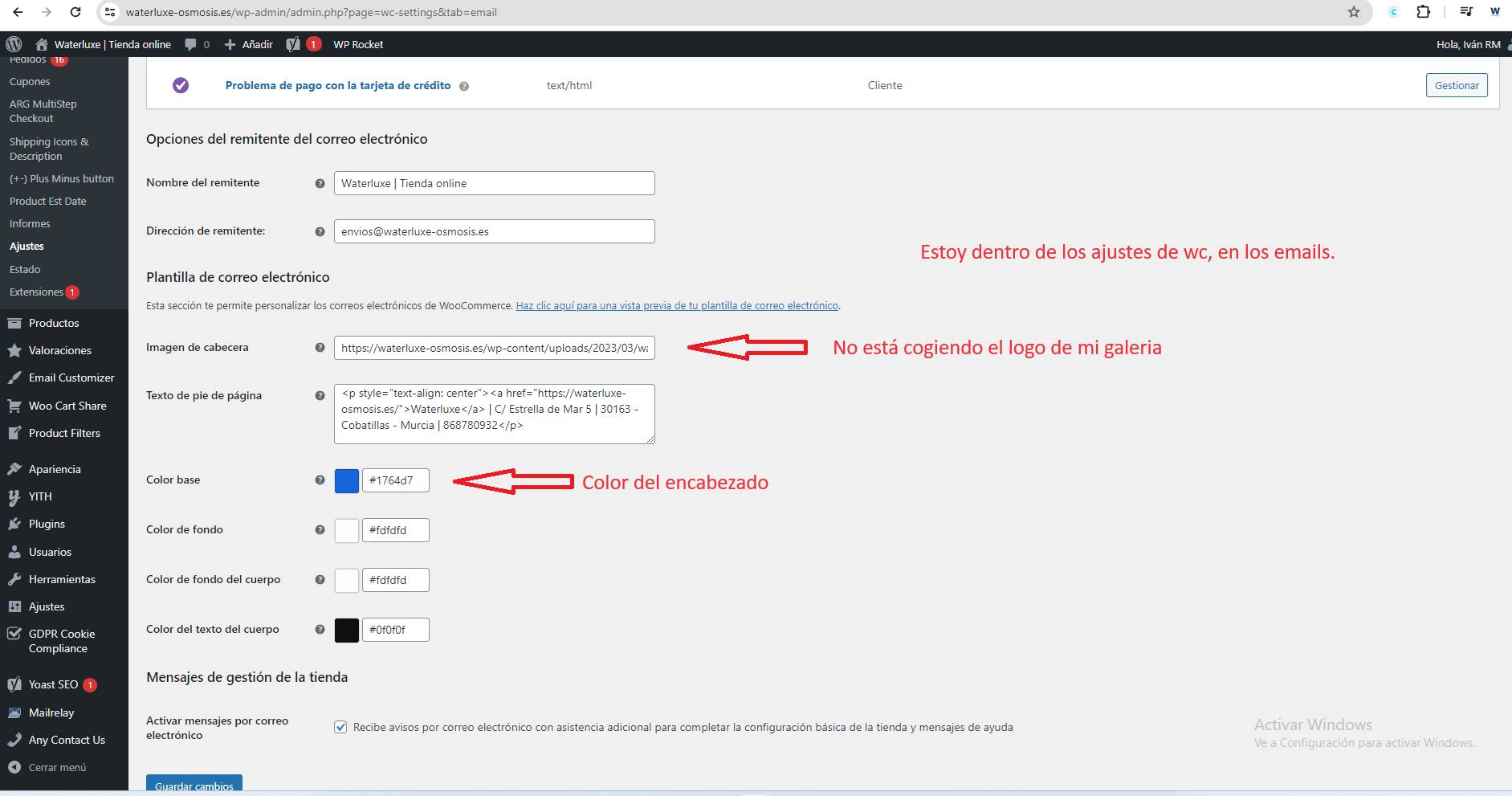Viewport: 1512px width, 796px height.
Task: Toggle the Activar mensajes por correo checkbox
Action: click(x=340, y=727)
